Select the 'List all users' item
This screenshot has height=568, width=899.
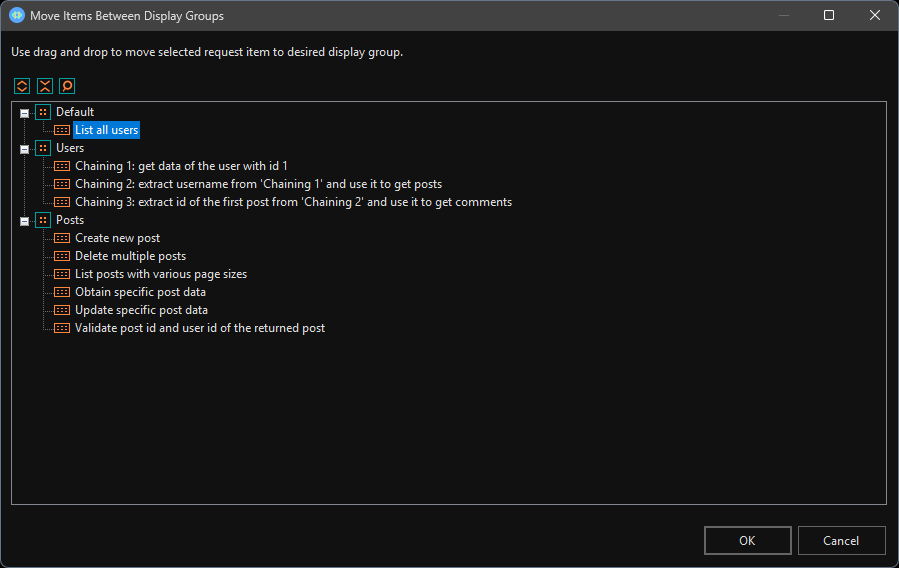coord(107,130)
